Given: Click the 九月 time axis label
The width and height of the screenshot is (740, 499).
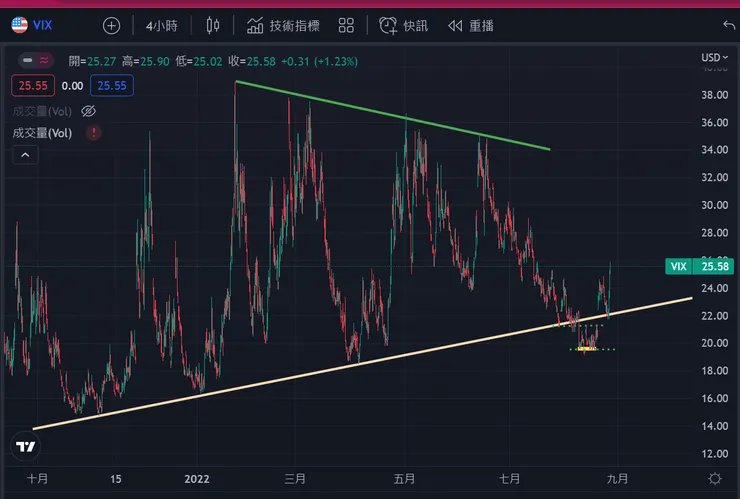Looking at the screenshot, I should tap(617, 479).
